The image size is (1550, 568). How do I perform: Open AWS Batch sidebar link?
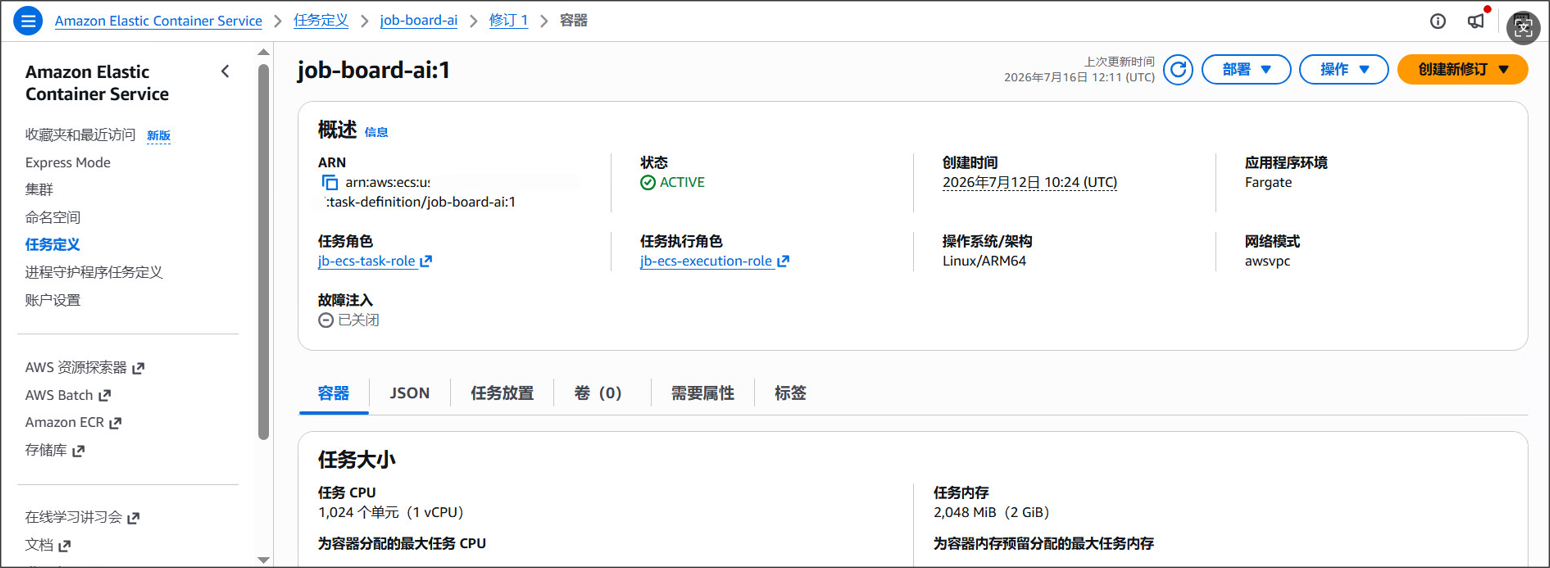click(x=59, y=395)
